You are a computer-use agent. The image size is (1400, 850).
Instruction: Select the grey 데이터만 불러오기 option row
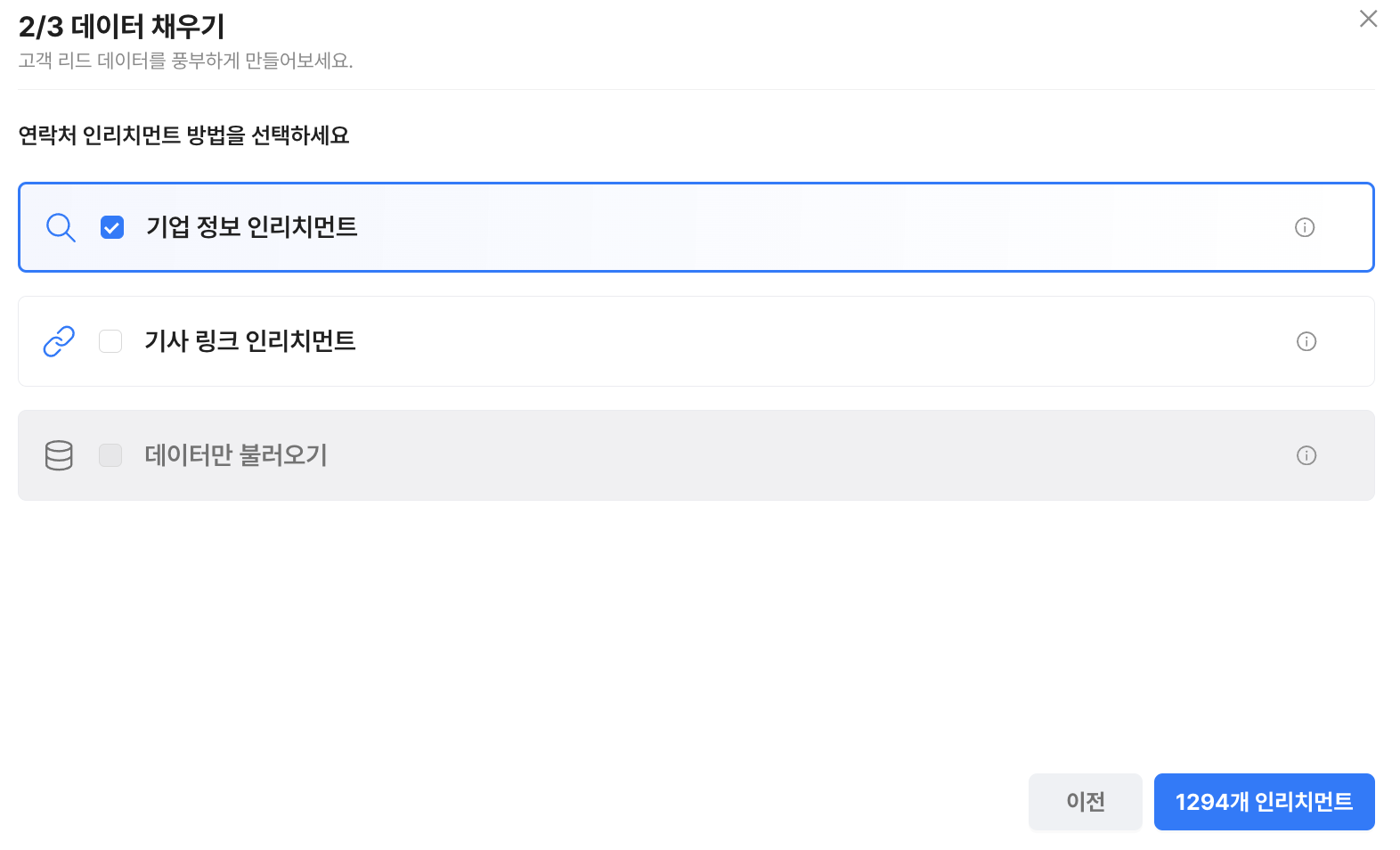(802, 455)
